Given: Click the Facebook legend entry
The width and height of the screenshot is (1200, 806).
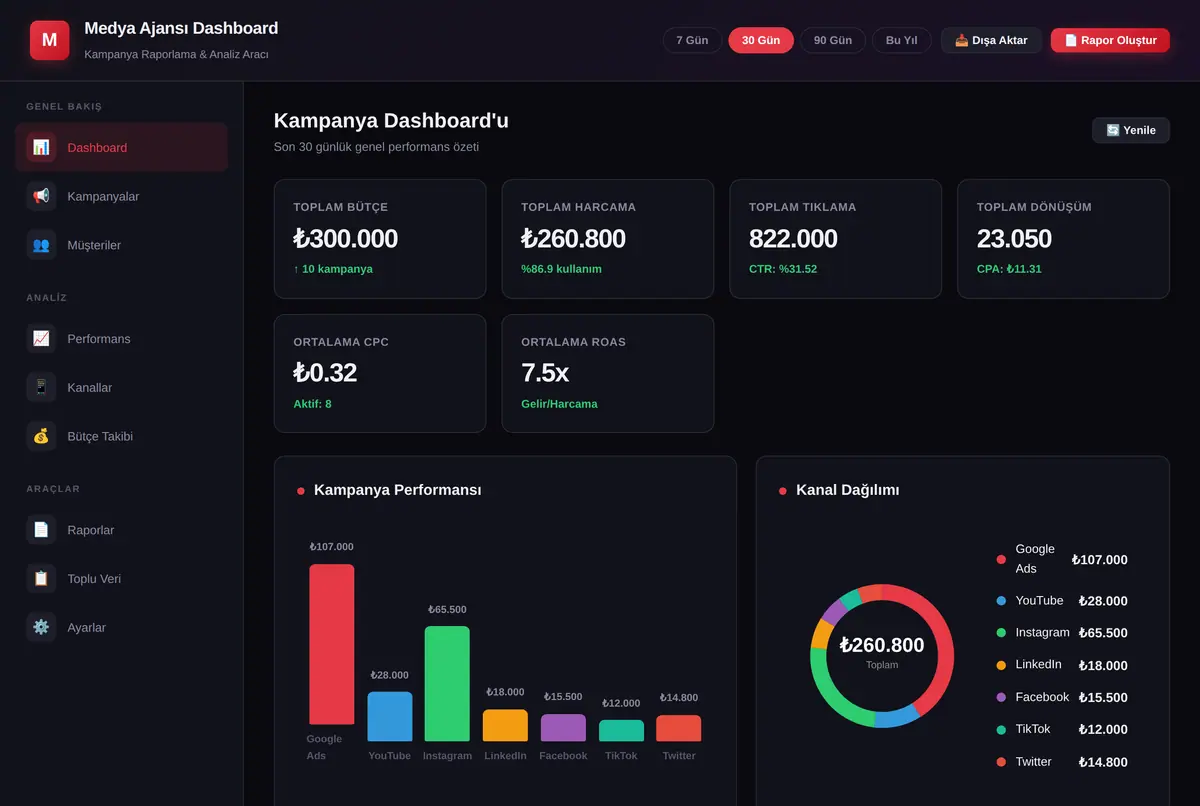Looking at the screenshot, I should coord(1062,697).
